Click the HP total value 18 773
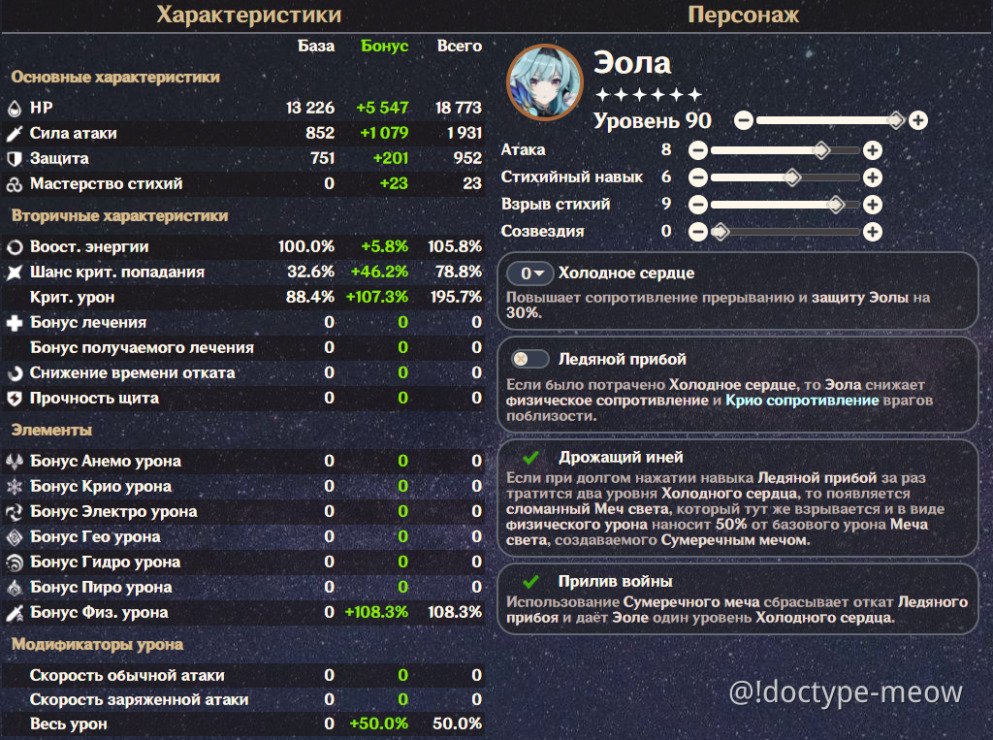Image resolution: width=993 pixels, height=740 pixels. point(458,108)
